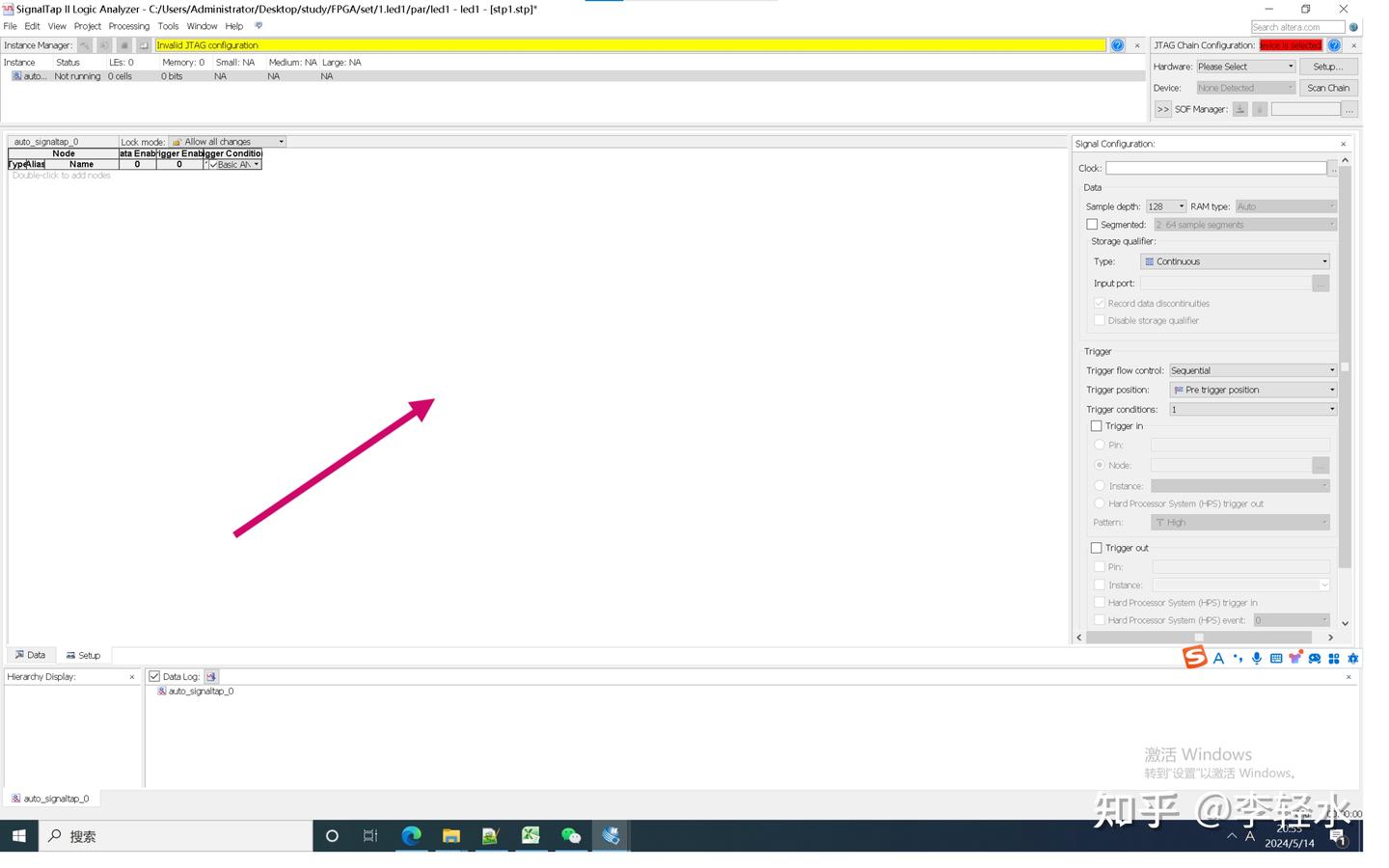
Task: Click the Read Data icon beside the yellow status
Action: pyautogui.click(x=144, y=45)
